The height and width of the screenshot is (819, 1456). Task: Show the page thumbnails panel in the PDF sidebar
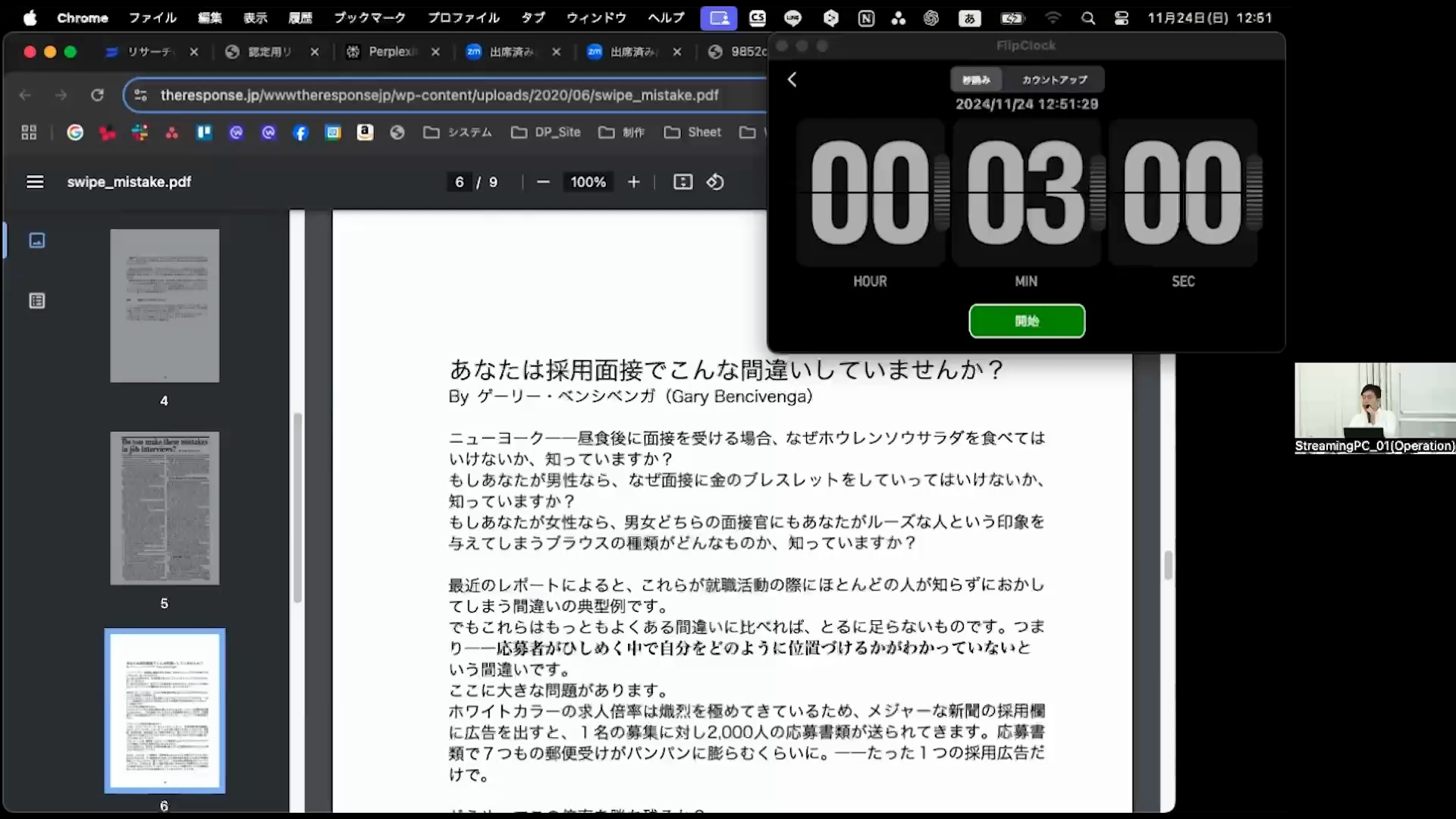click(x=37, y=240)
